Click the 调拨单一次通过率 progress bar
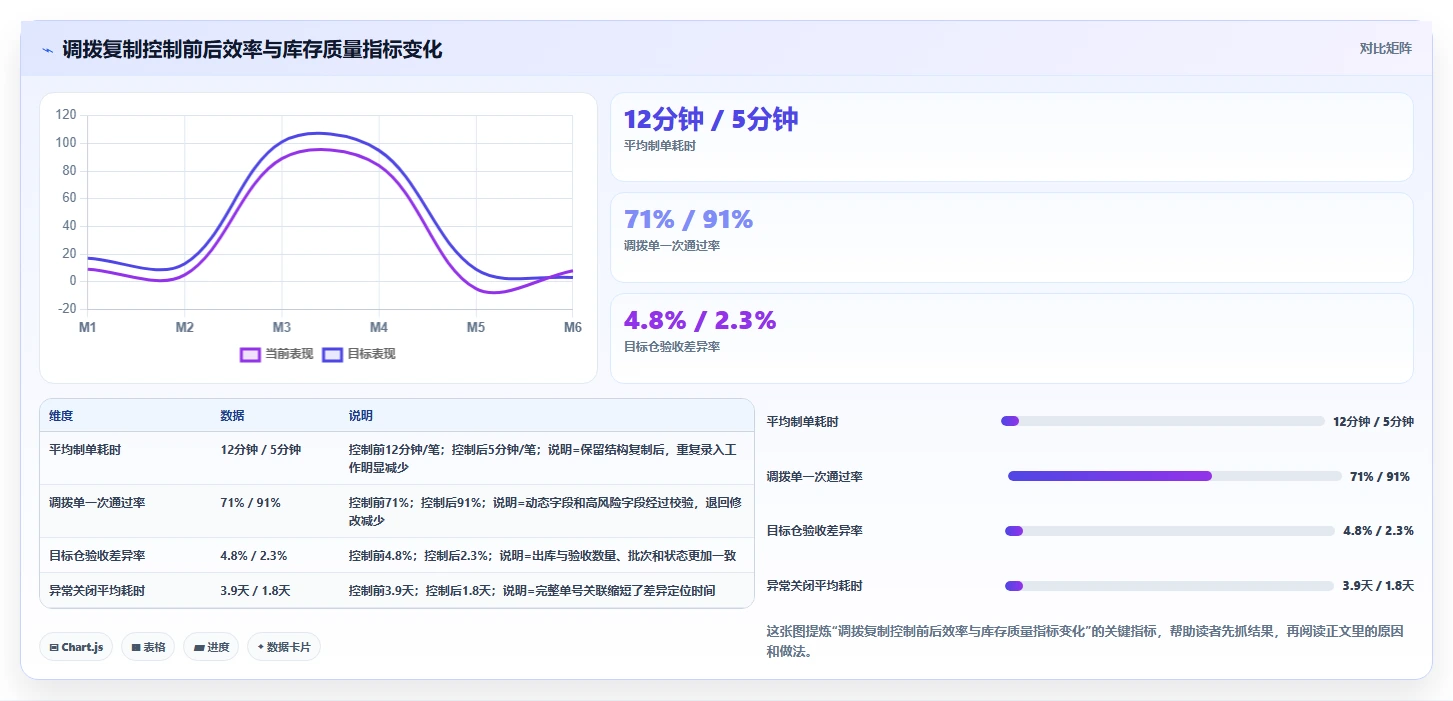Viewport: 1453px width, 701px height. point(1175,476)
